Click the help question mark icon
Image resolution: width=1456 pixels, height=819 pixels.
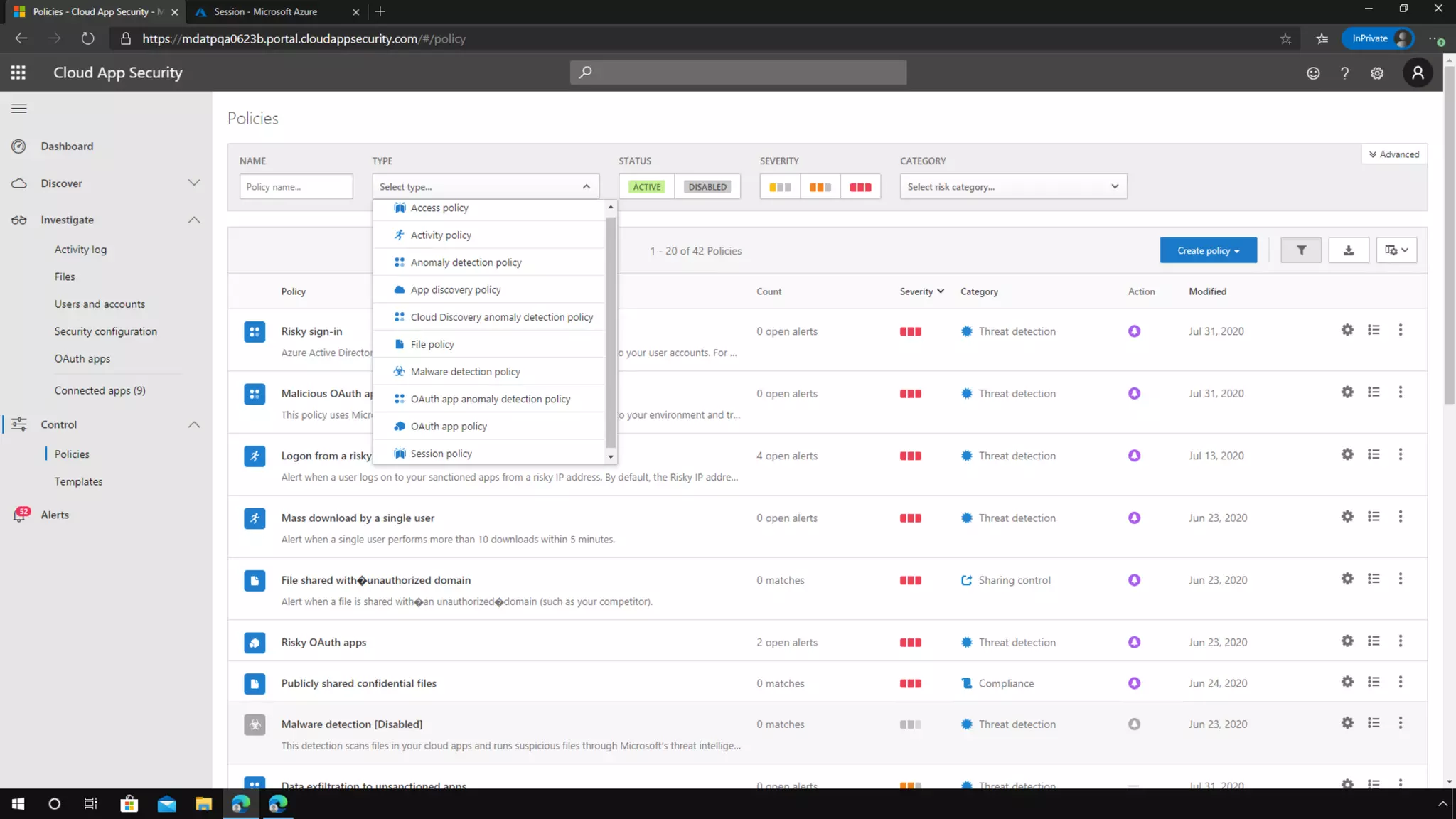(1344, 73)
